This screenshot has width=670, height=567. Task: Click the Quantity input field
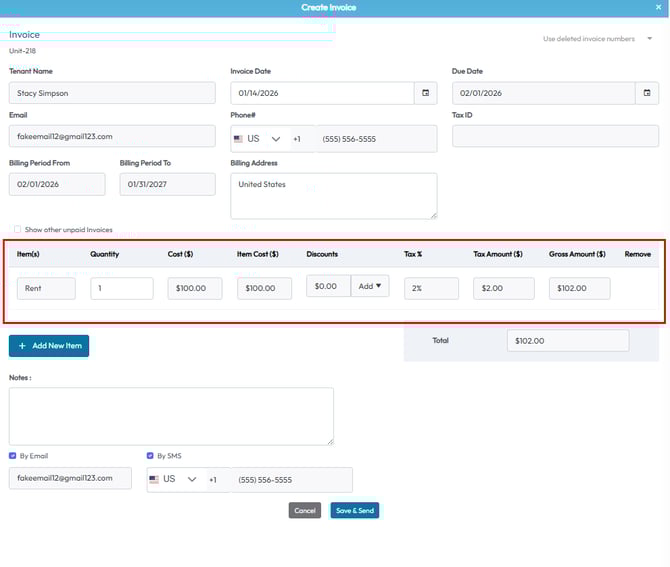pyautogui.click(x=121, y=288)
